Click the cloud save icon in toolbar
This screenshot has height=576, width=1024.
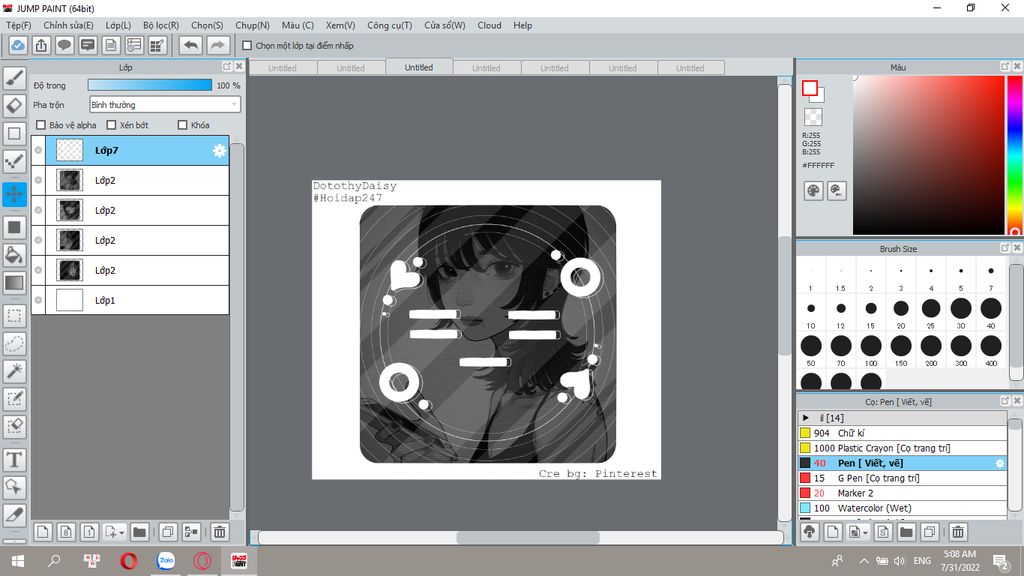[18, 46]
